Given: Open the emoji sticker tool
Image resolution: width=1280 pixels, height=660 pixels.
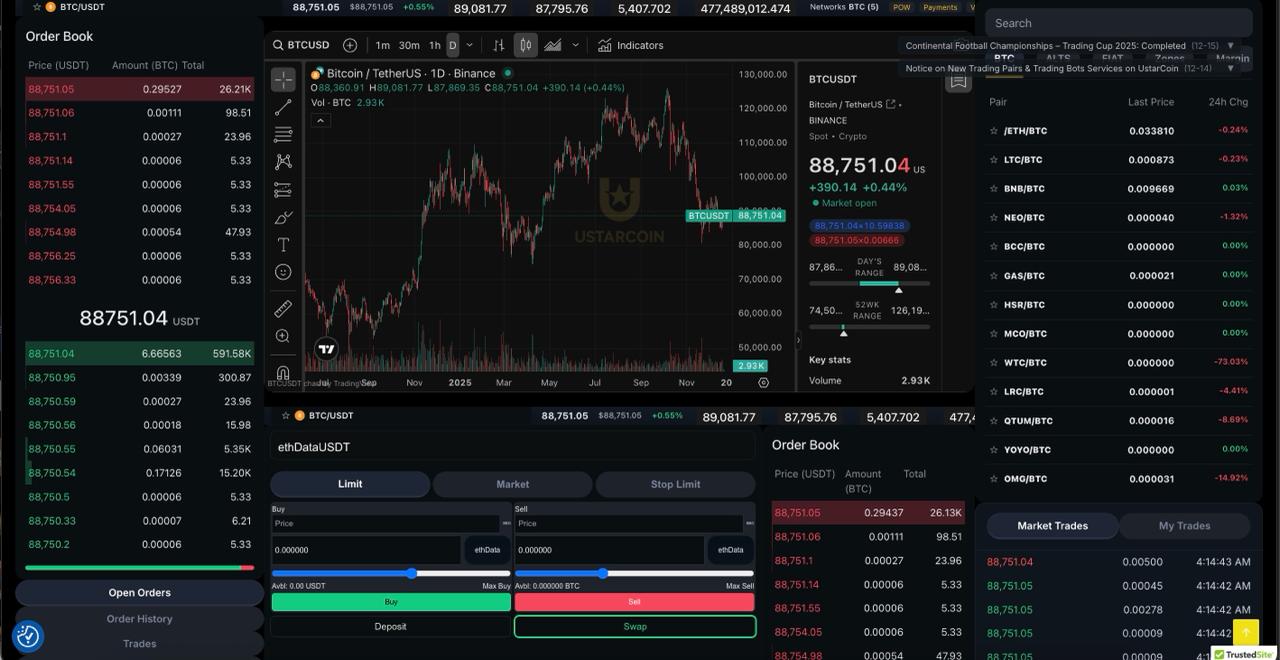Looking at the screenshot, I should [x=283, y=272].
